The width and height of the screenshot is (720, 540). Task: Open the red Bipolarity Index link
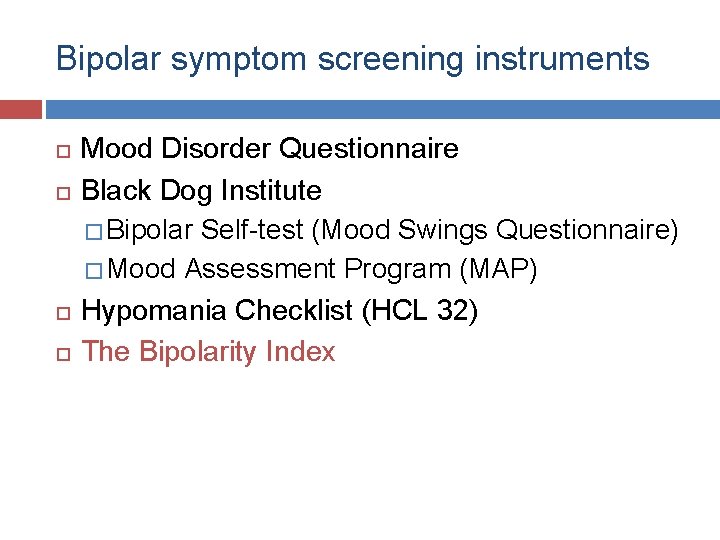pyautogui.click(x=208, y=352)
